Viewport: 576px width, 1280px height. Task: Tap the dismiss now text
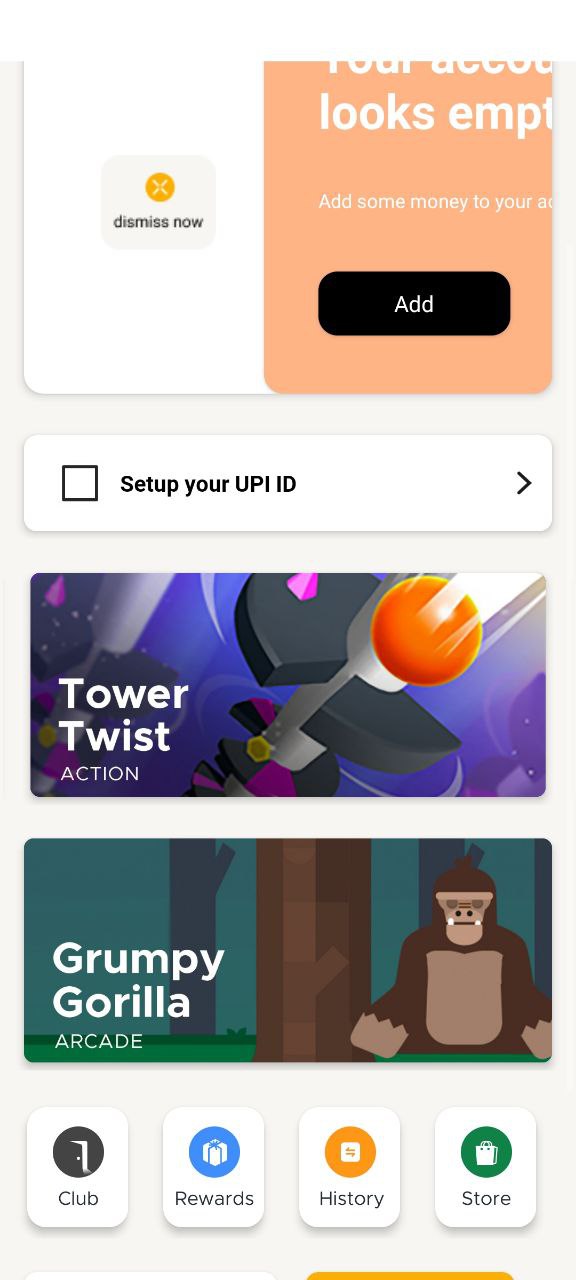coord(158,222)
